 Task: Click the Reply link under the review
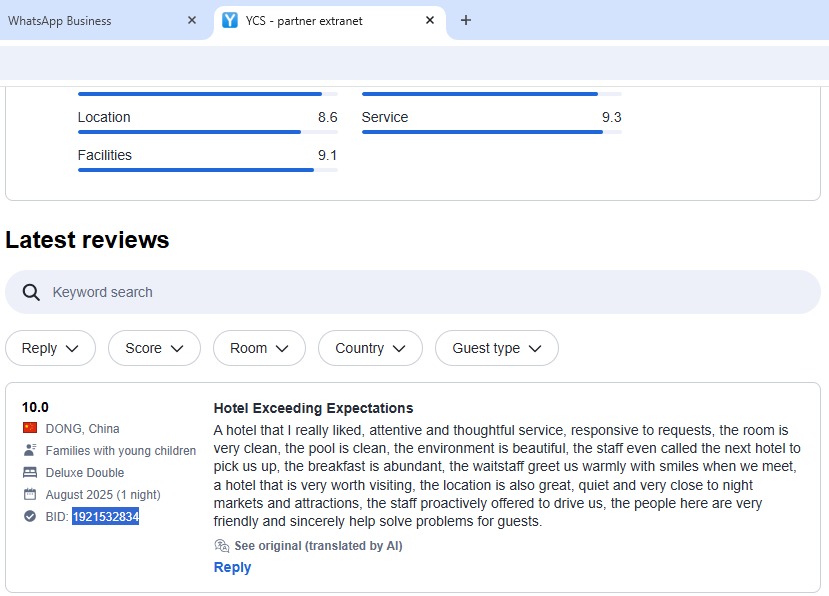[232, 568]
